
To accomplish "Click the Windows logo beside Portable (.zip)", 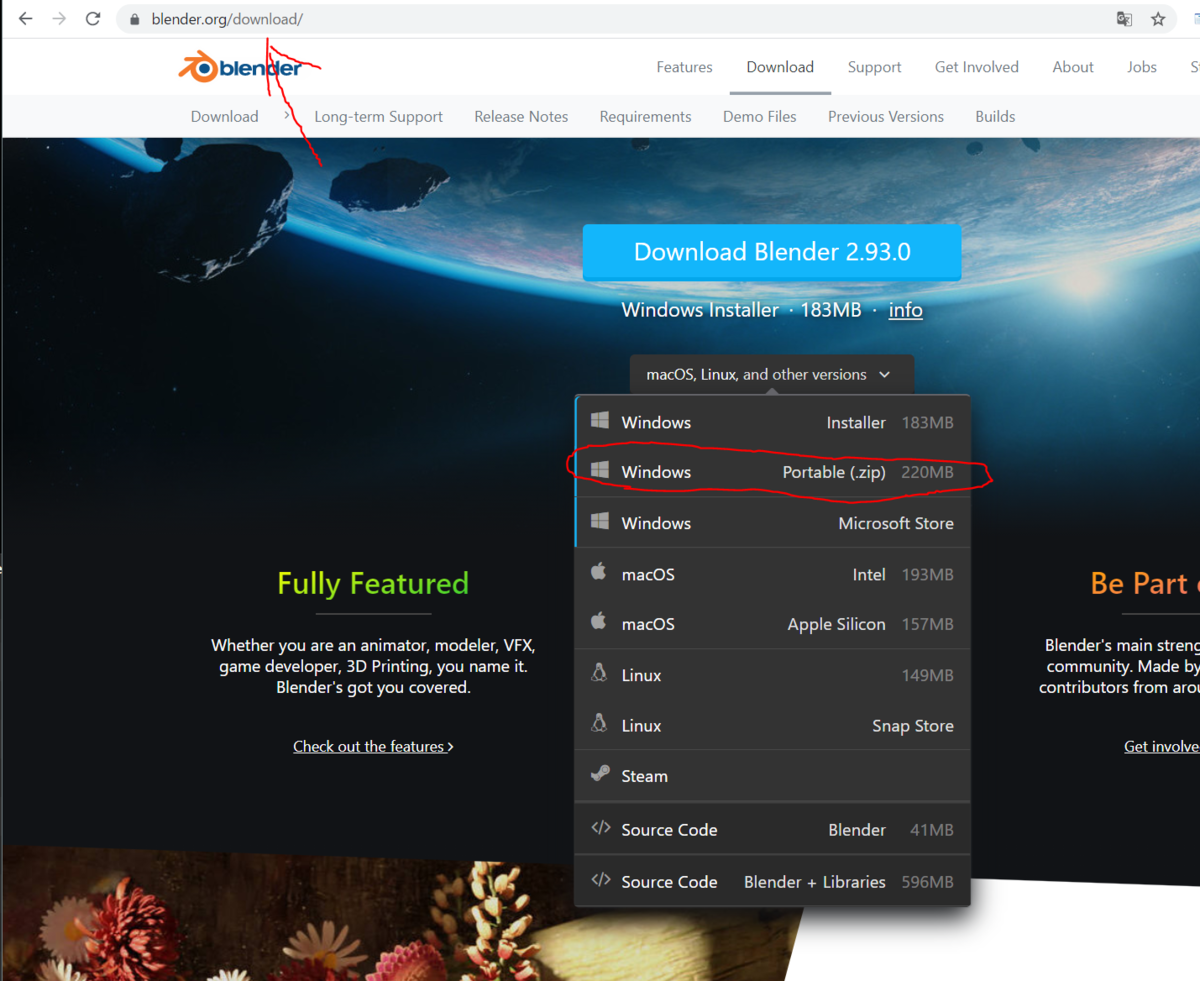I will 599,470.
